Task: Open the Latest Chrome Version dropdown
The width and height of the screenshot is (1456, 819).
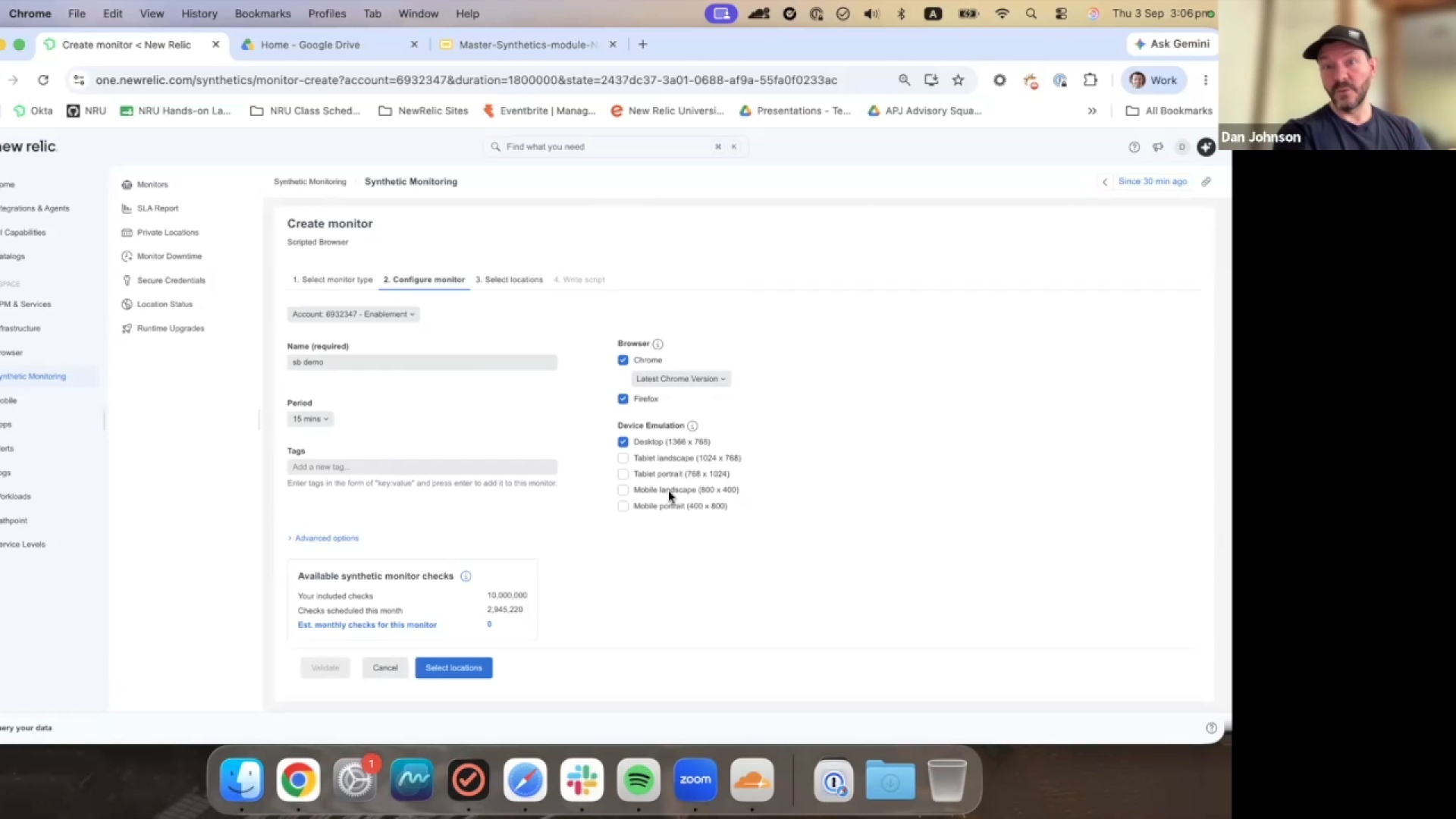Action: point(680,379)
